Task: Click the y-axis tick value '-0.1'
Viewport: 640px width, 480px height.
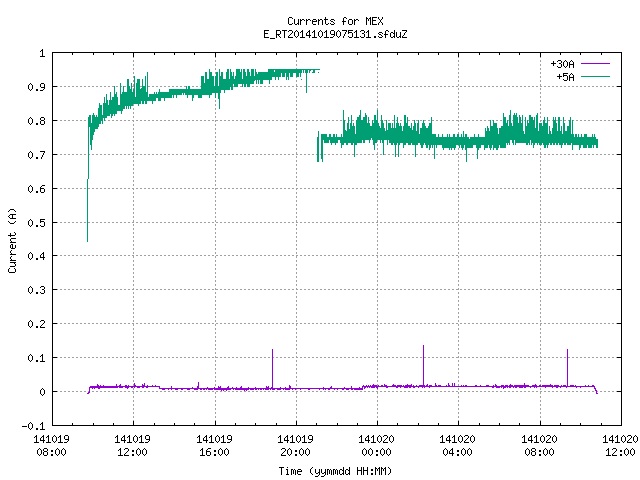Action: click(33, 426)
